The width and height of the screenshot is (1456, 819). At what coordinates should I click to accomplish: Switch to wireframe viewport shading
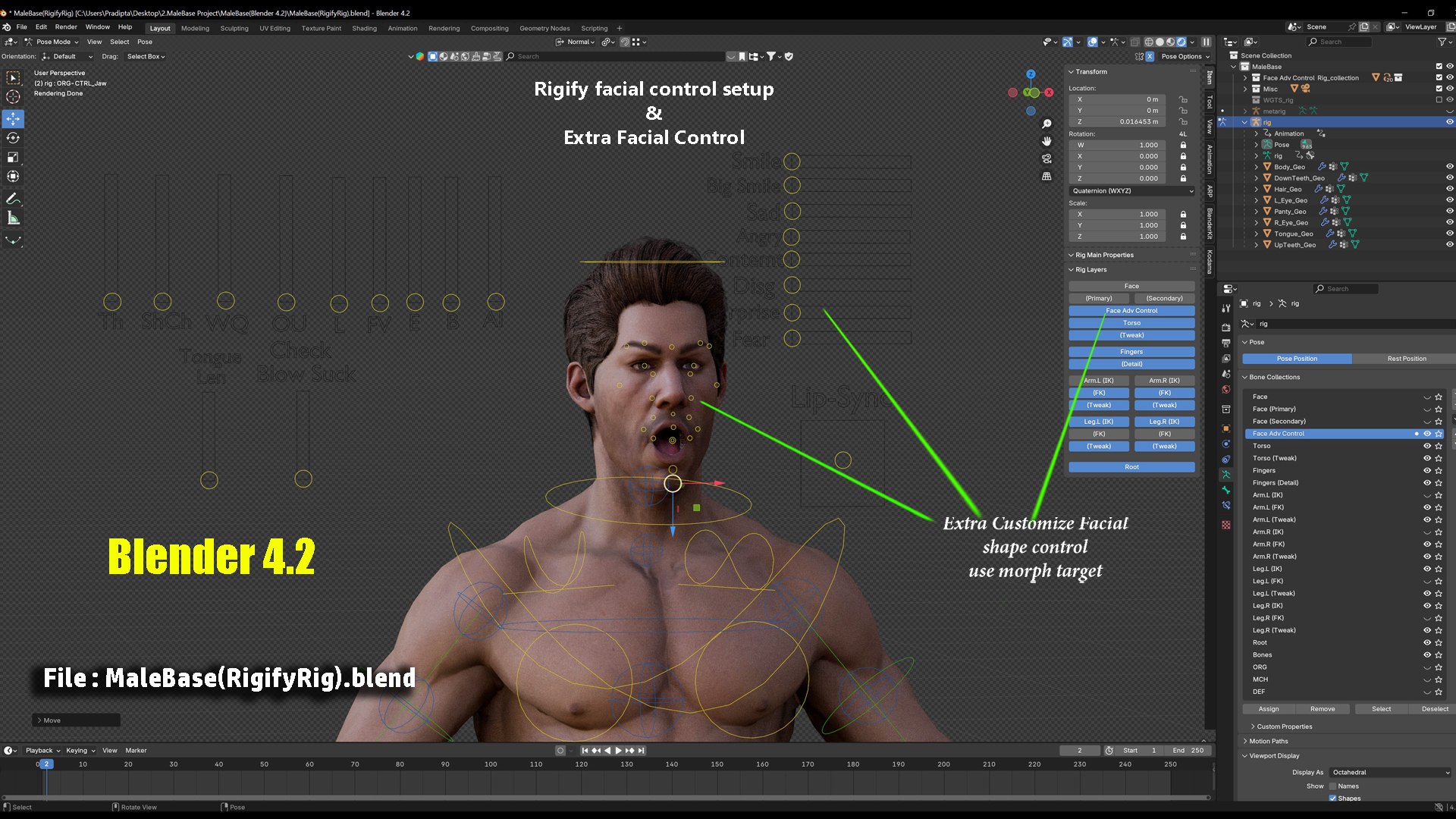coord(1149,42)
